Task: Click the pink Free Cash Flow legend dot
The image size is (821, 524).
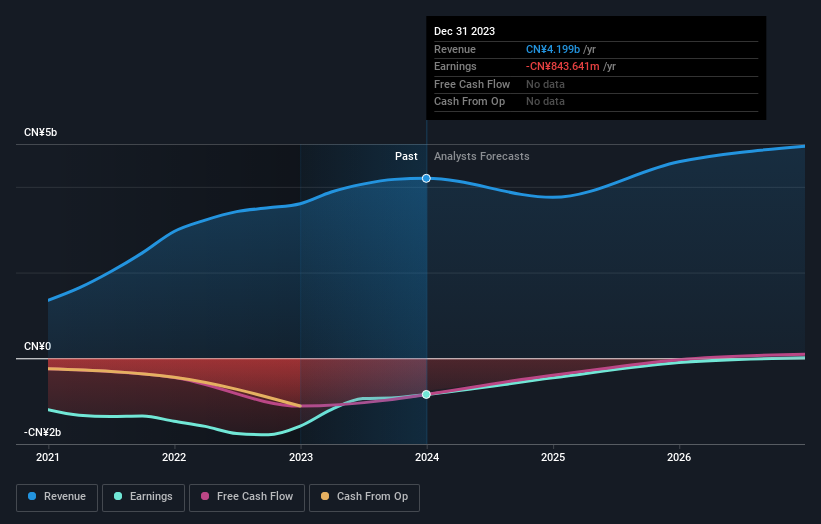Action: coord(205,496)
